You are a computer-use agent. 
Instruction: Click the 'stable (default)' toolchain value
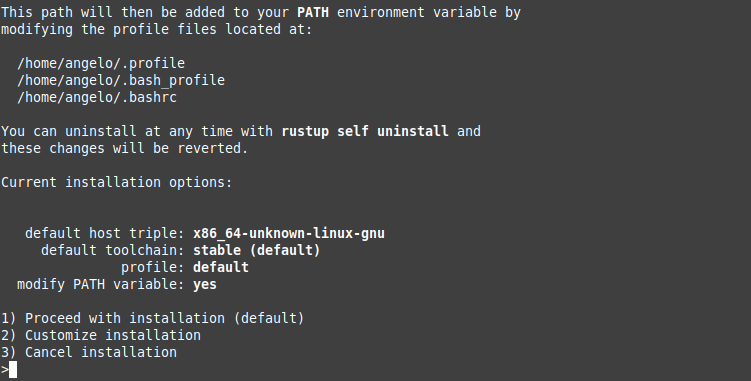(257, 250)
